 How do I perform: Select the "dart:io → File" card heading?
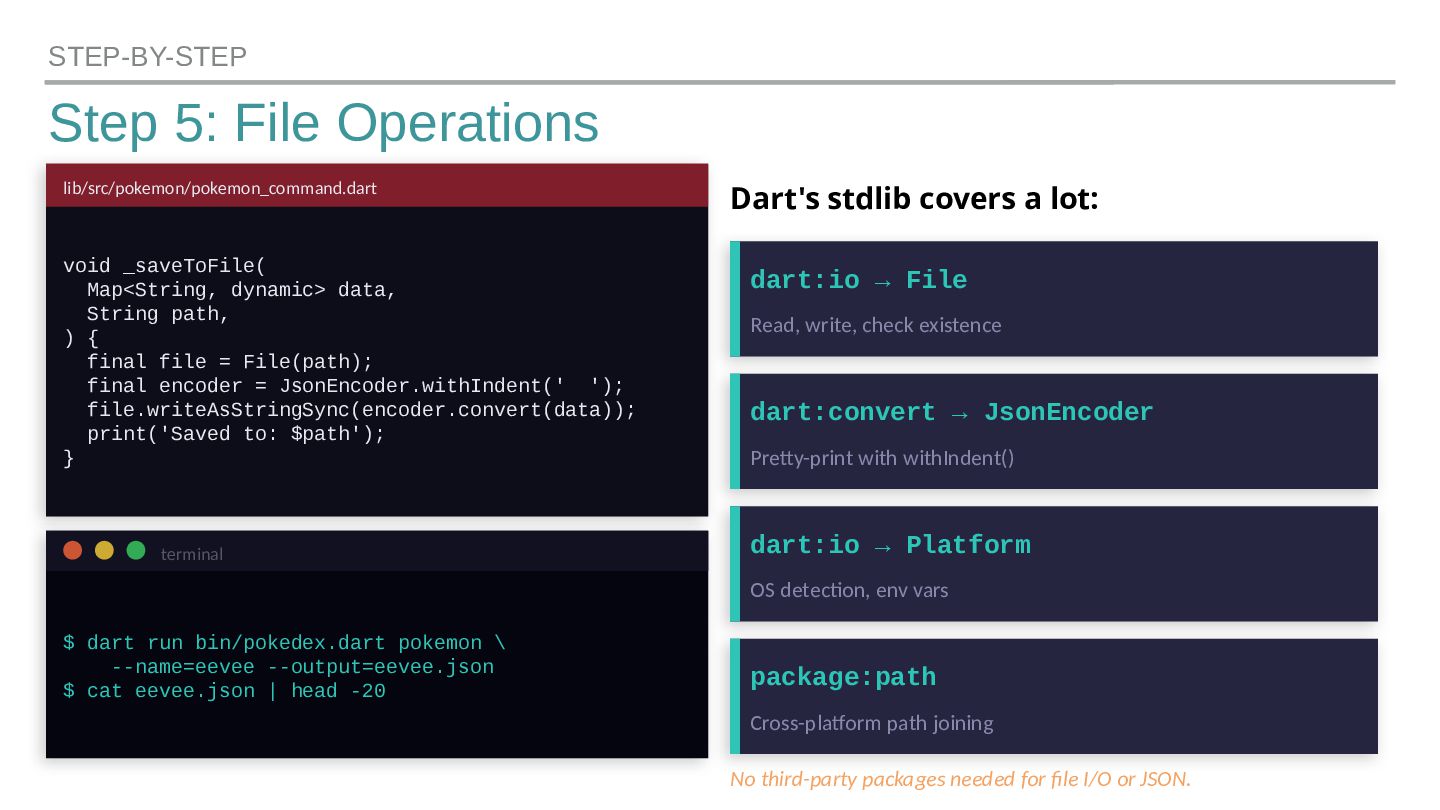point(858,280)
